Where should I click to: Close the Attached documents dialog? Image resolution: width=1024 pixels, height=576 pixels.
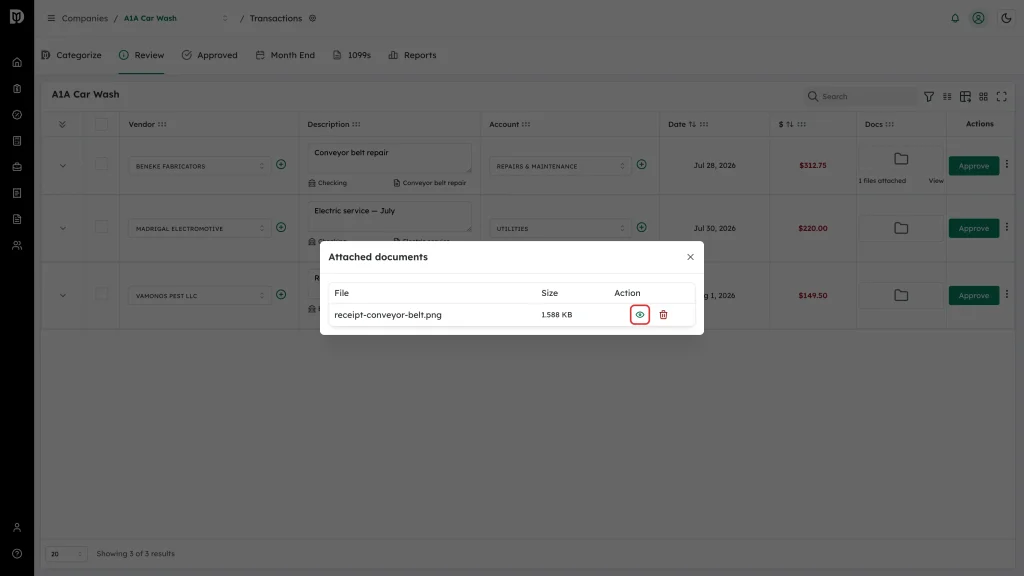pyautogui.click(x=690, y=257)
